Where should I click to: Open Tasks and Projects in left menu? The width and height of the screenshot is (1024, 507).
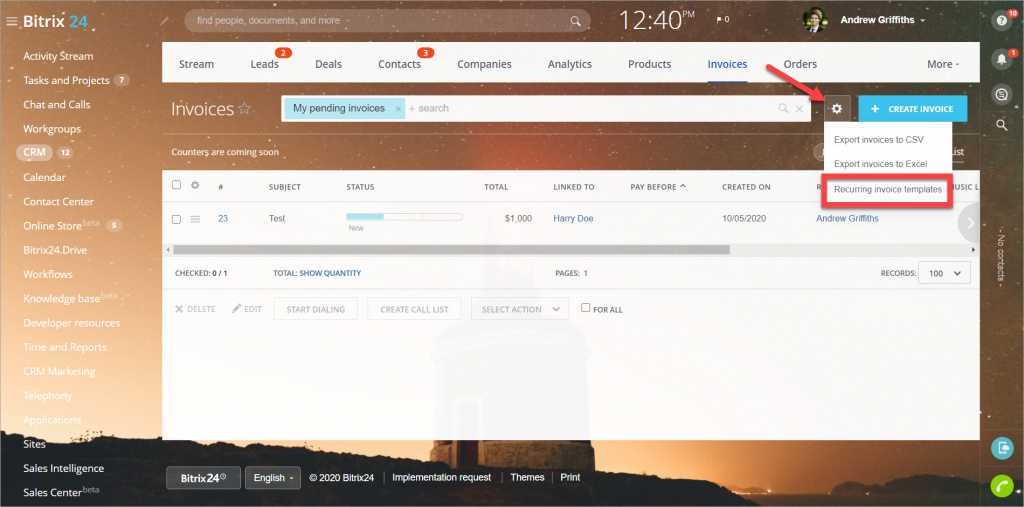[x=66, y=80]
